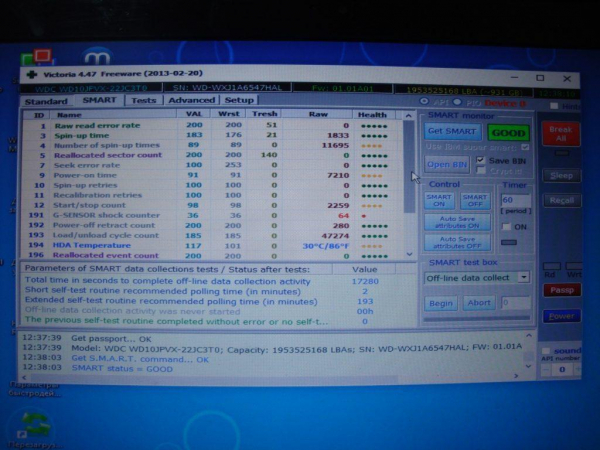
Task: Click Auto Save attributes OFF button
Action: click(x=457, y=243)
